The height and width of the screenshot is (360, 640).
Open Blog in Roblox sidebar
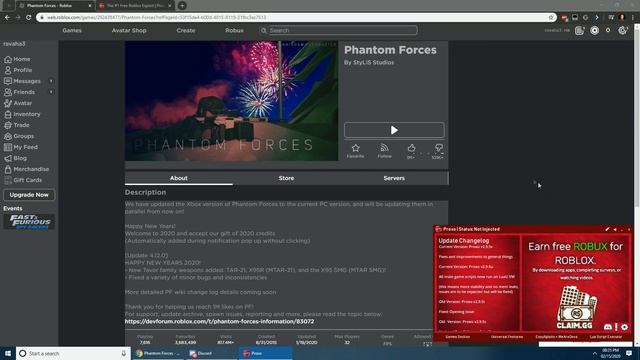(16, 158)
